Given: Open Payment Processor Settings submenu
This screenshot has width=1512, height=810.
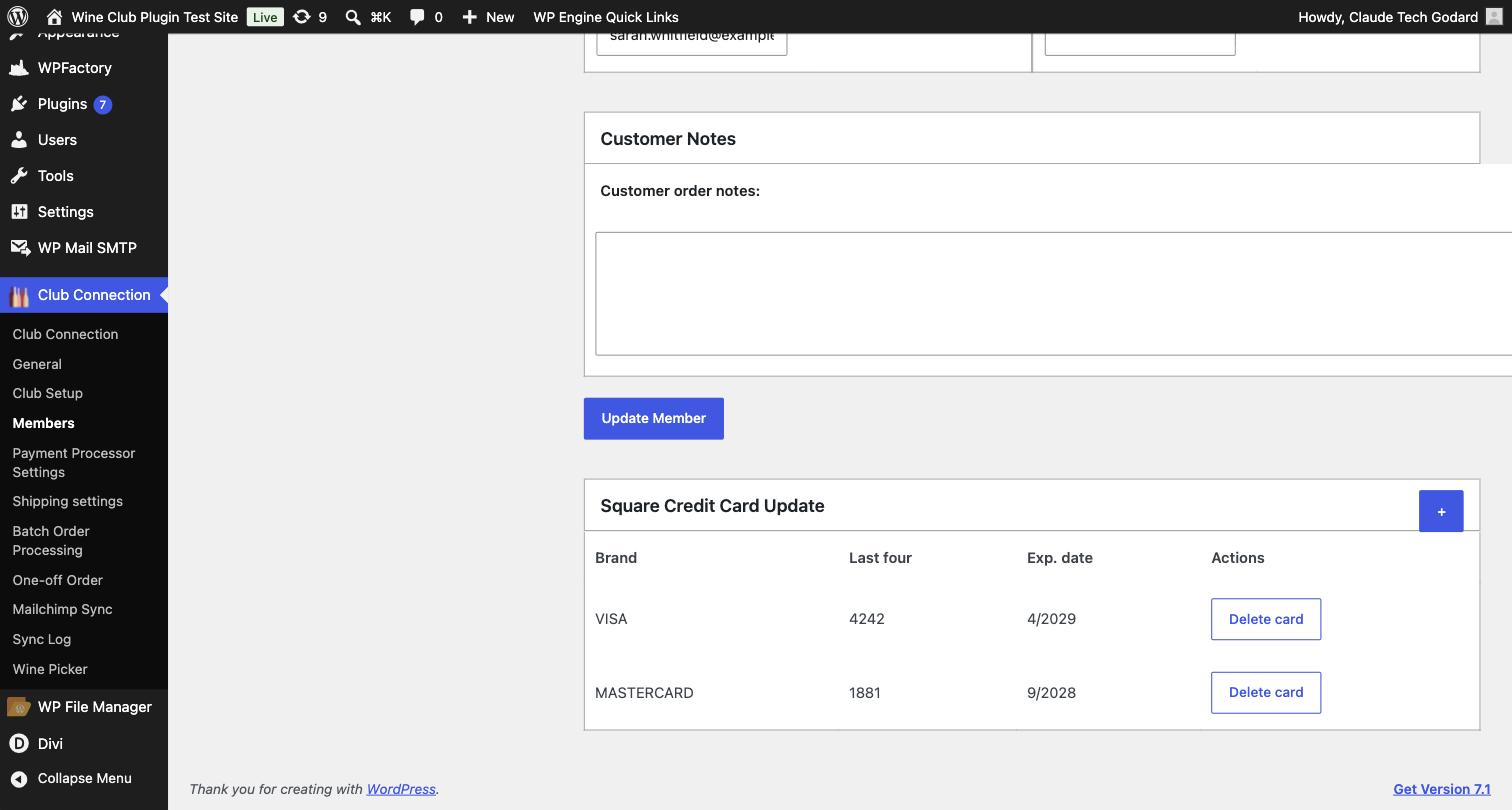Looking at the screenshot, I should [x=73, y=463].
